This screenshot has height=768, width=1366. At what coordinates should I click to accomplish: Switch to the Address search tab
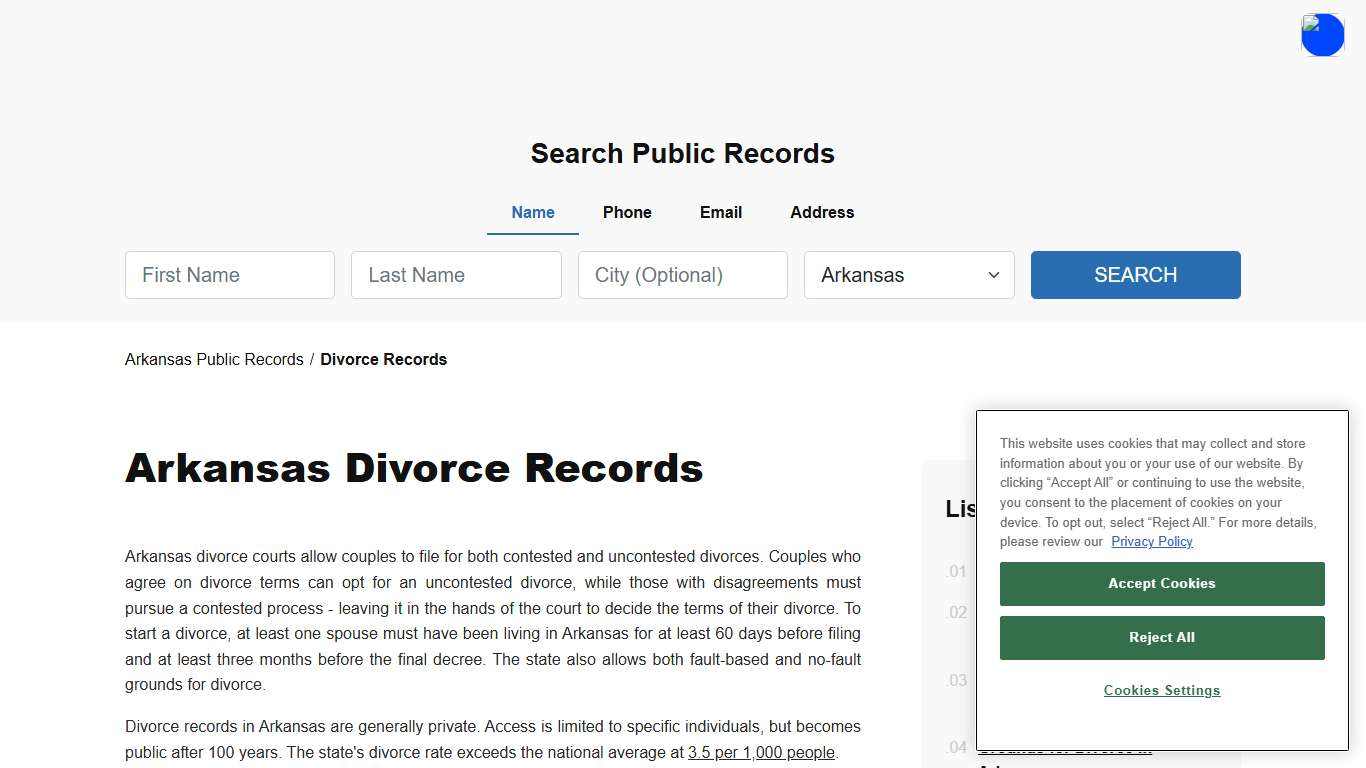click(822, 212)
